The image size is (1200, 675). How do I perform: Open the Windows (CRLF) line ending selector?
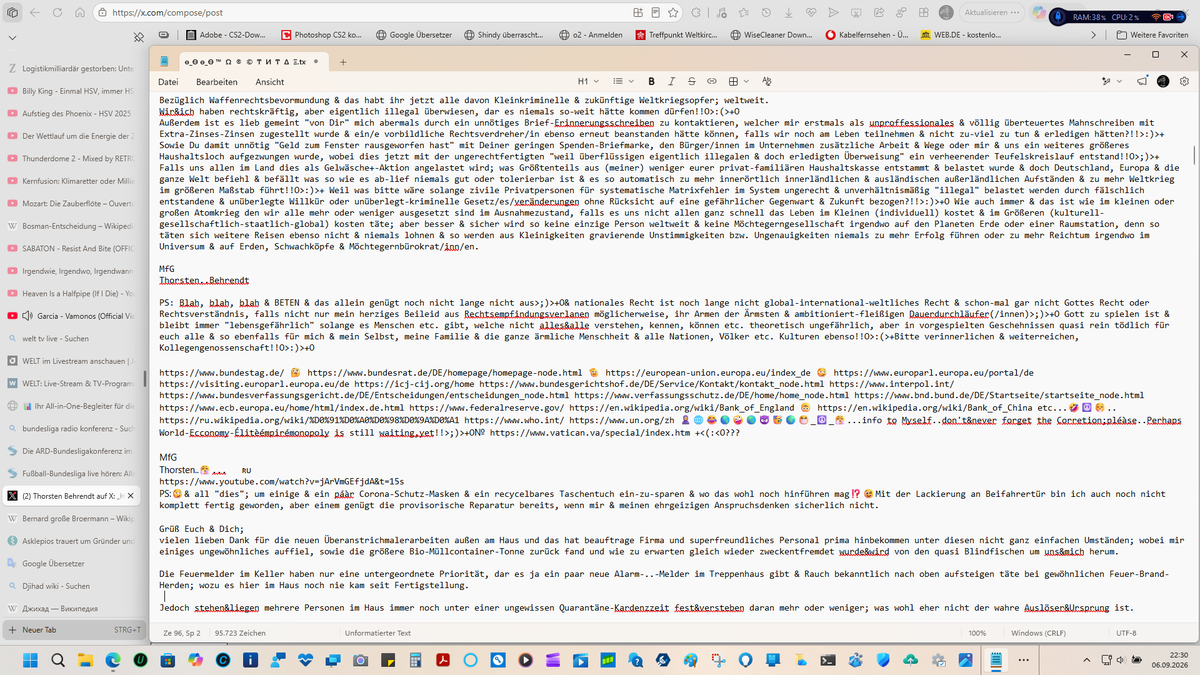[x=1036, y=633]
